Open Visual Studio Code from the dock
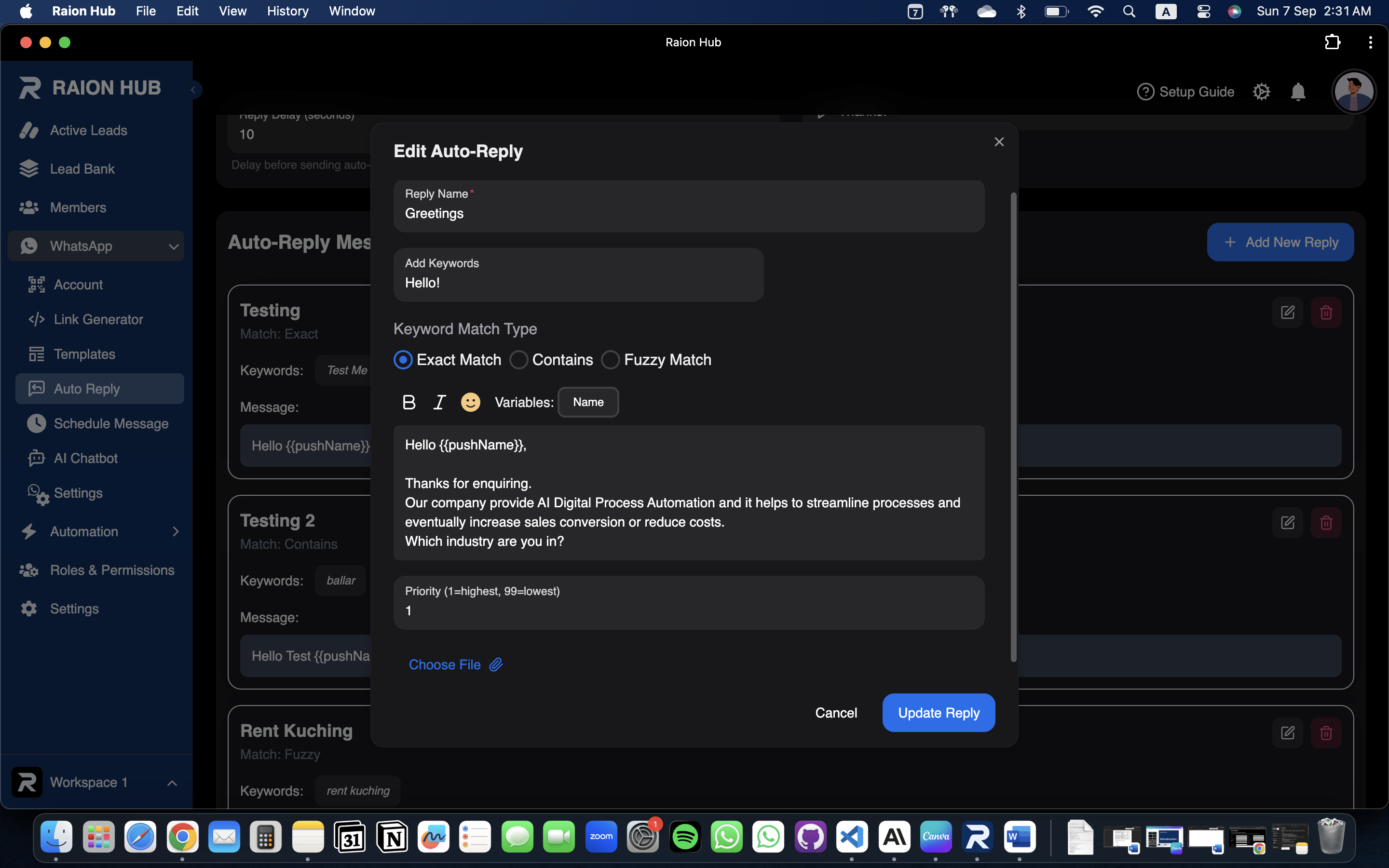This screenshot has height=868, width=1389. 852,837
